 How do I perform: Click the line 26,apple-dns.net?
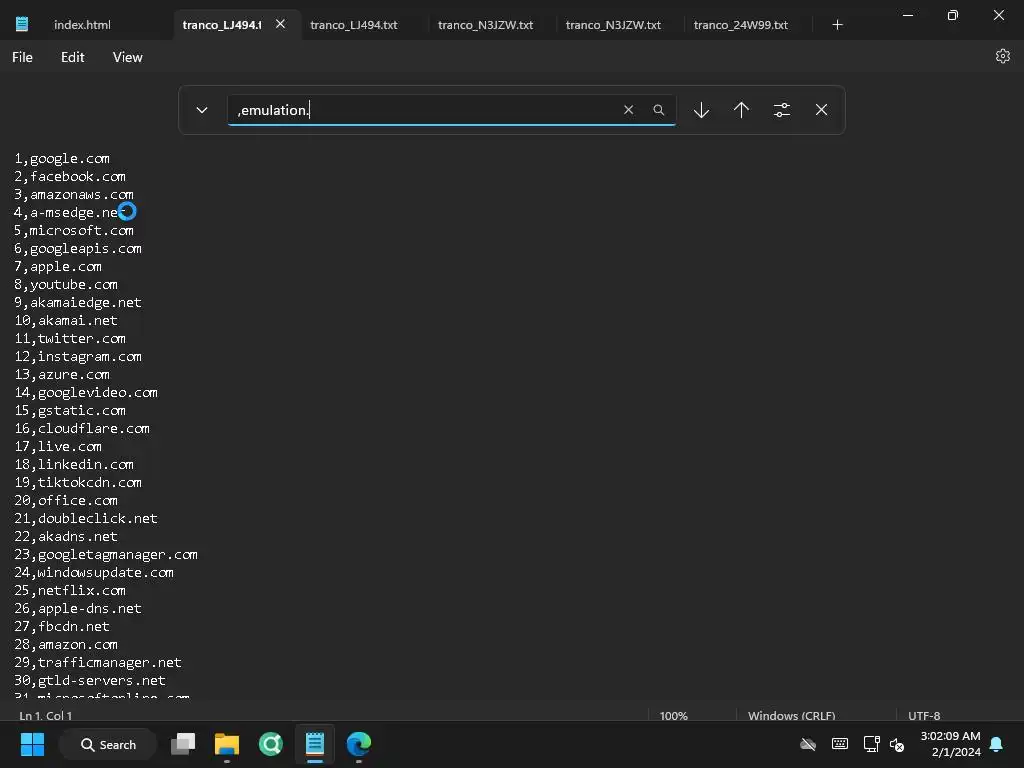coord(78,609)
